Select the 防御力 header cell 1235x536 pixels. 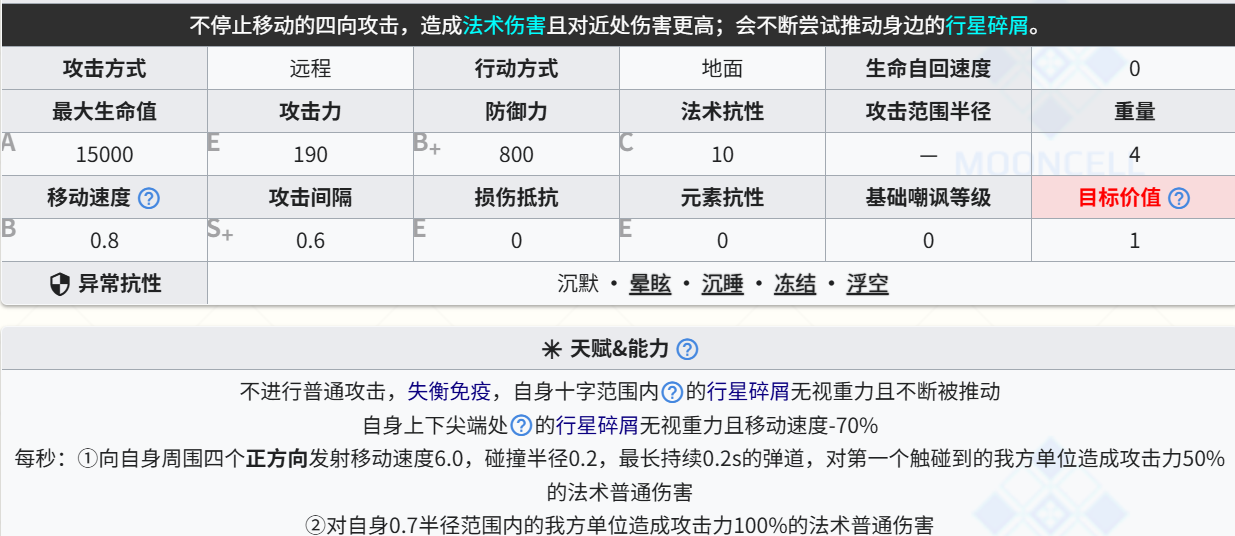click(x=516, y=111)
